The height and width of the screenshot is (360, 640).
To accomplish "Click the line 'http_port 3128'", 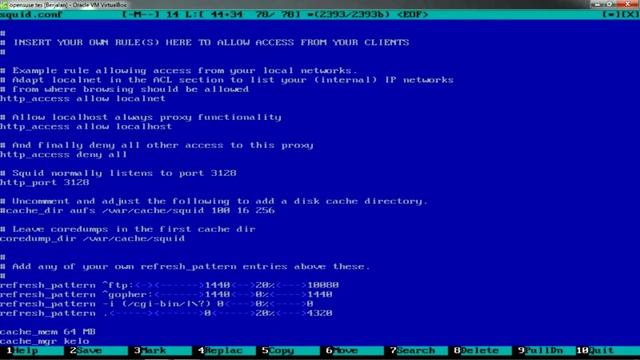I will coord(44,182).
